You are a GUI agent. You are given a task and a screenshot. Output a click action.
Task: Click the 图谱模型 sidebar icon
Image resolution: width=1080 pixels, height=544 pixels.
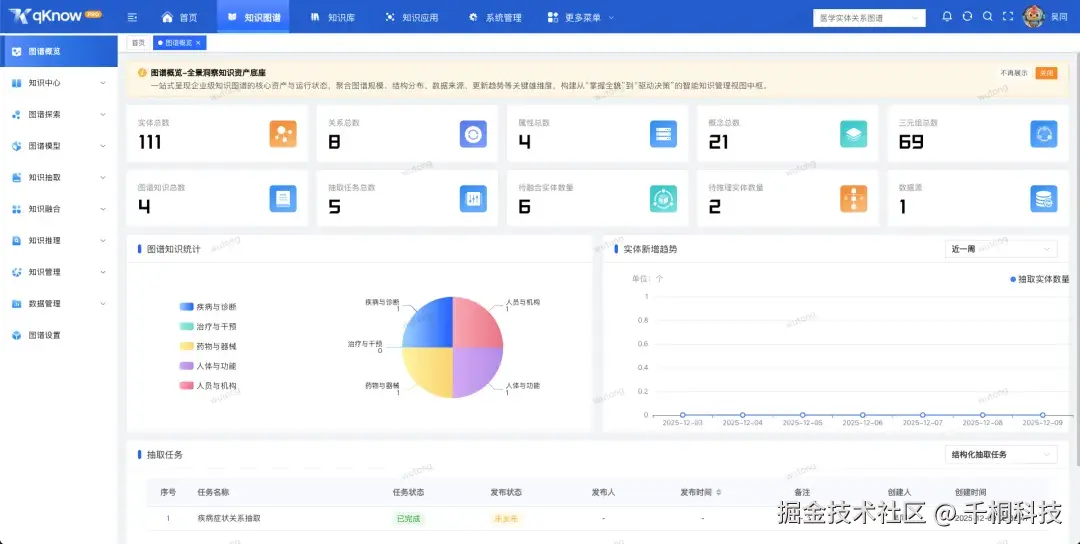click(x=17, y=146)
